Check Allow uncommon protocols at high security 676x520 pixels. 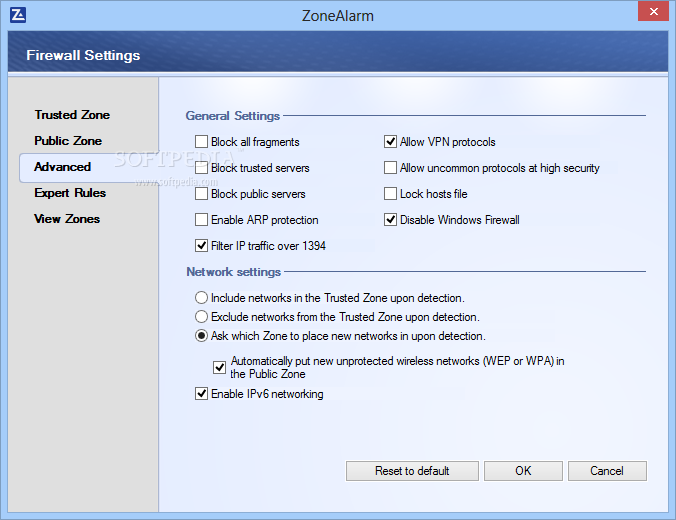click(390, 168)
